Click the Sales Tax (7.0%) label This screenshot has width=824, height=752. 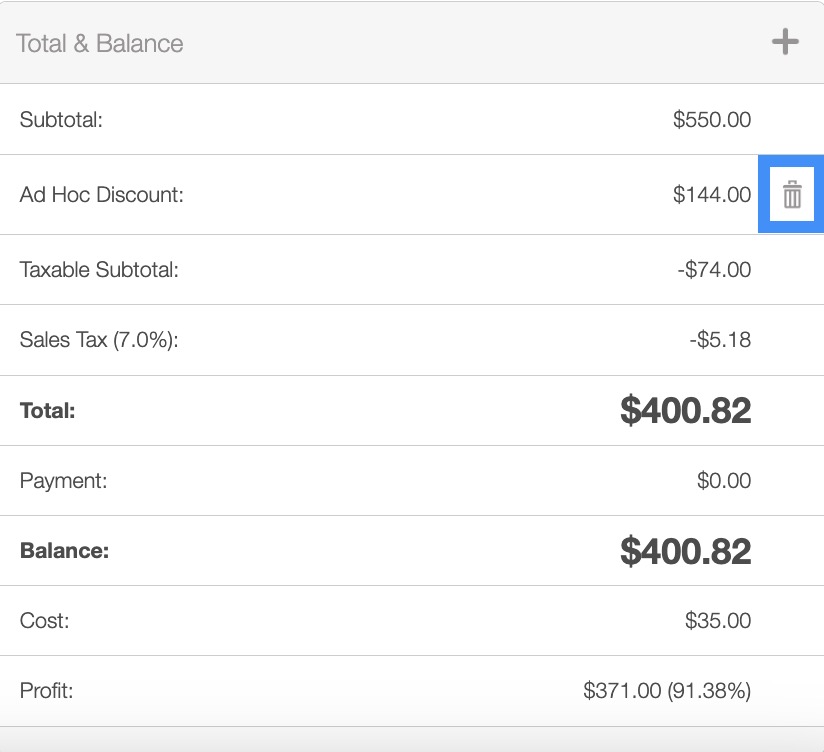click(99, 340)
